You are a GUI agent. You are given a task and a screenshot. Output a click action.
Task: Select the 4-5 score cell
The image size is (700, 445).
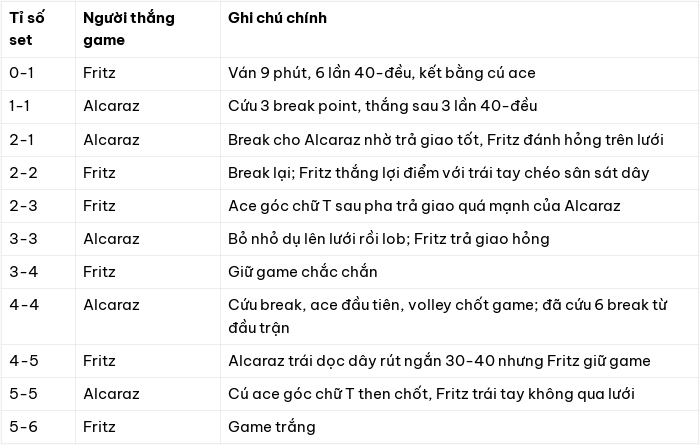[24, 361]
